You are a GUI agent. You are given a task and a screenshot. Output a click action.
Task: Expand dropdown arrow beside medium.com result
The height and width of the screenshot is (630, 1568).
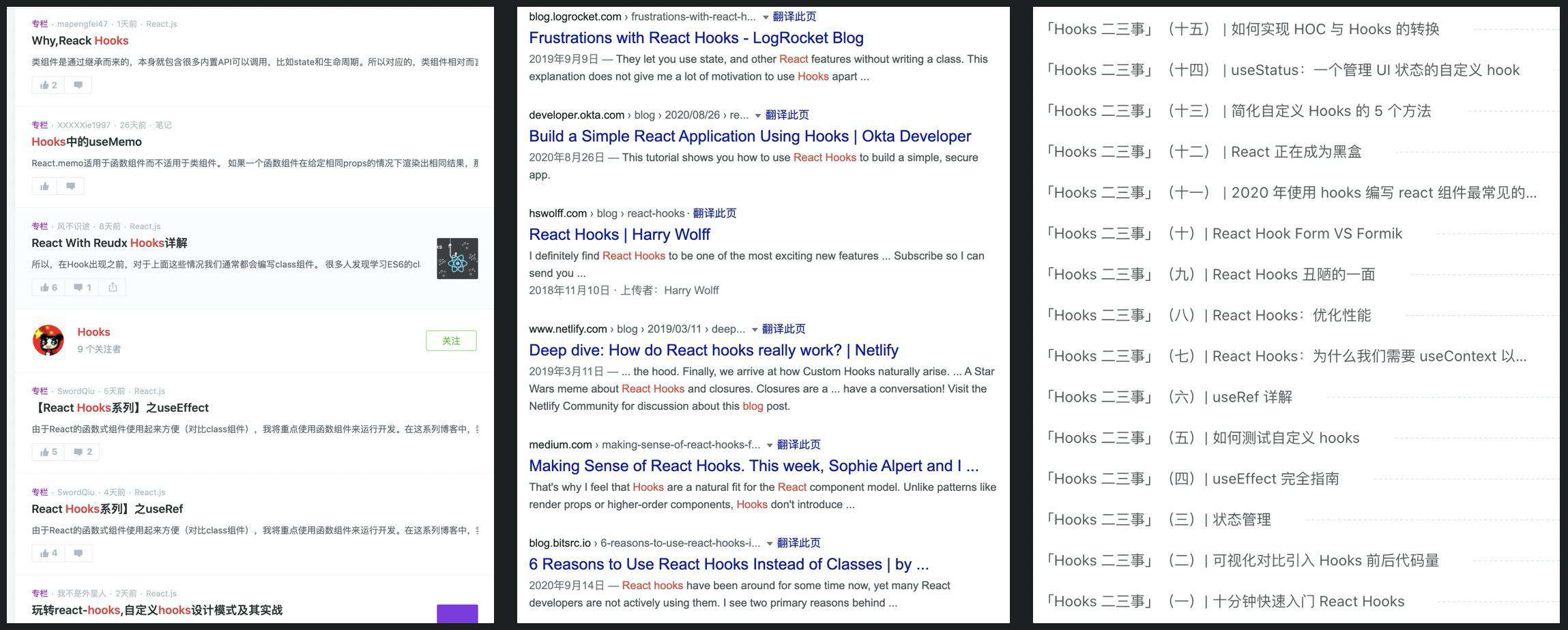(x=770, y=445)
